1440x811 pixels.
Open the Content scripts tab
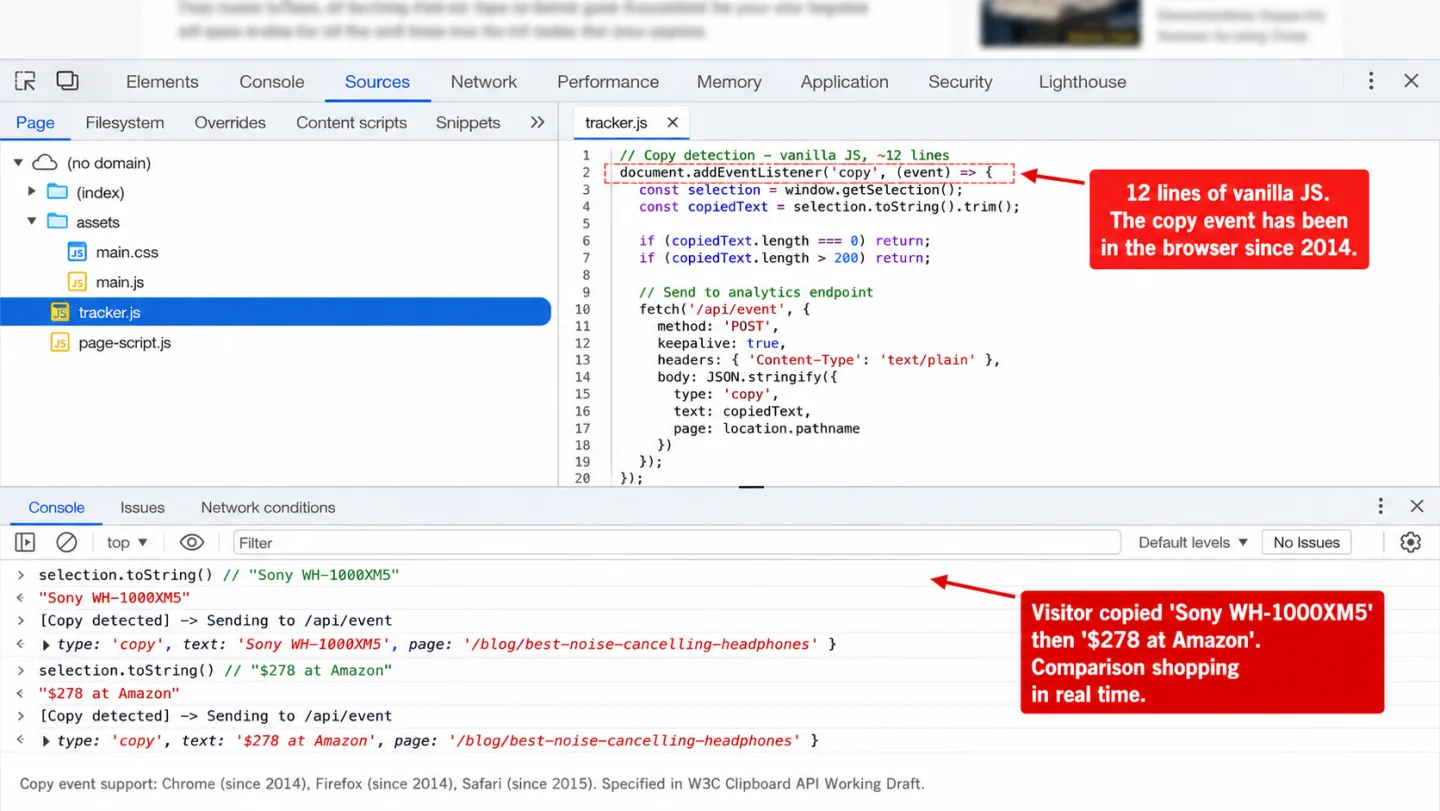[351, 123]
